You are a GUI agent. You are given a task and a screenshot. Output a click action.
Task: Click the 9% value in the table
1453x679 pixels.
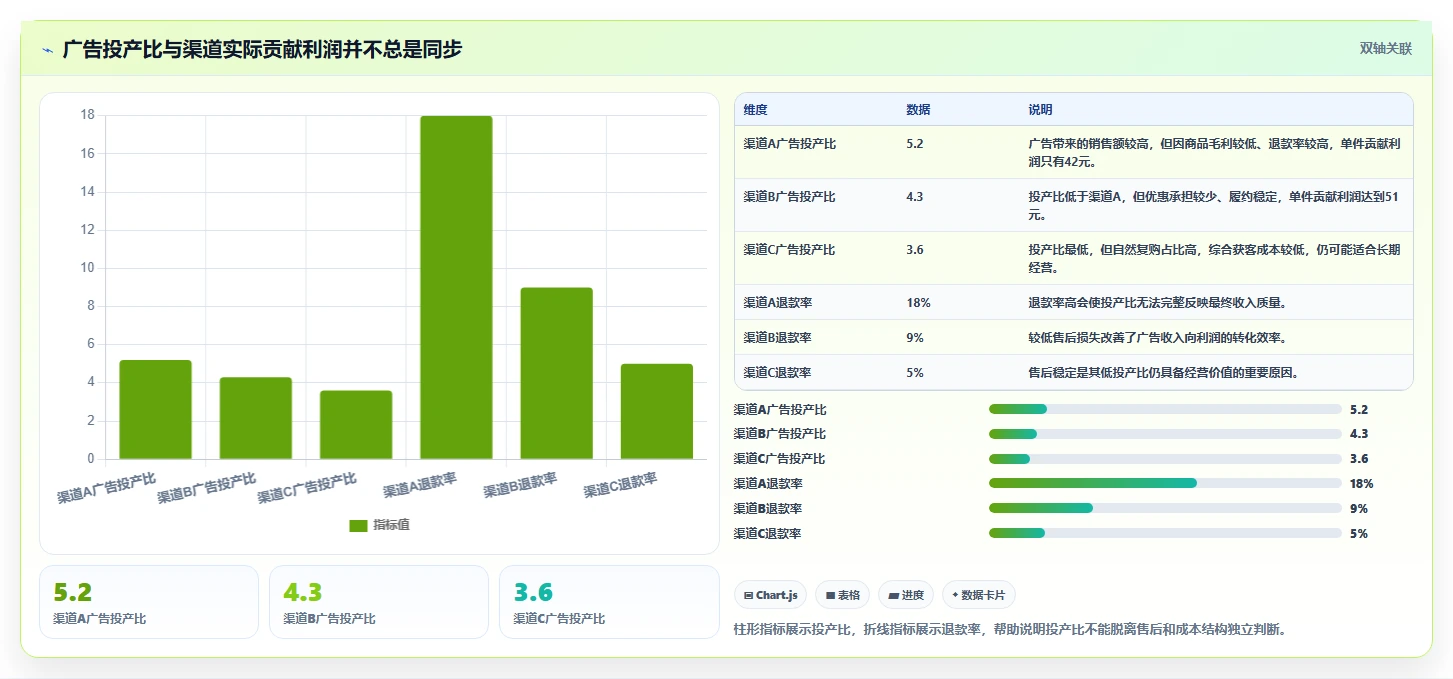(915, 338)
